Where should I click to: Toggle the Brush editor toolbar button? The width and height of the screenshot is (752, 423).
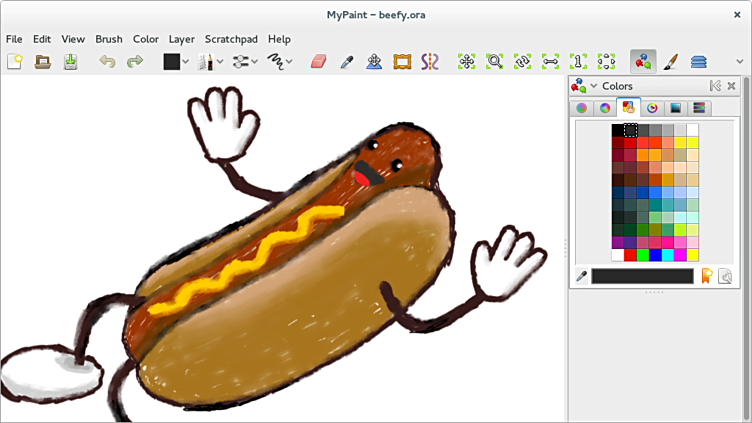pos(671,61)
